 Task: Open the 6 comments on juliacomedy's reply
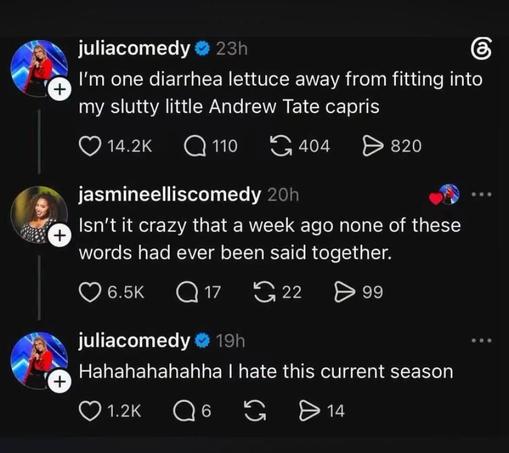(x=184, y=411)
